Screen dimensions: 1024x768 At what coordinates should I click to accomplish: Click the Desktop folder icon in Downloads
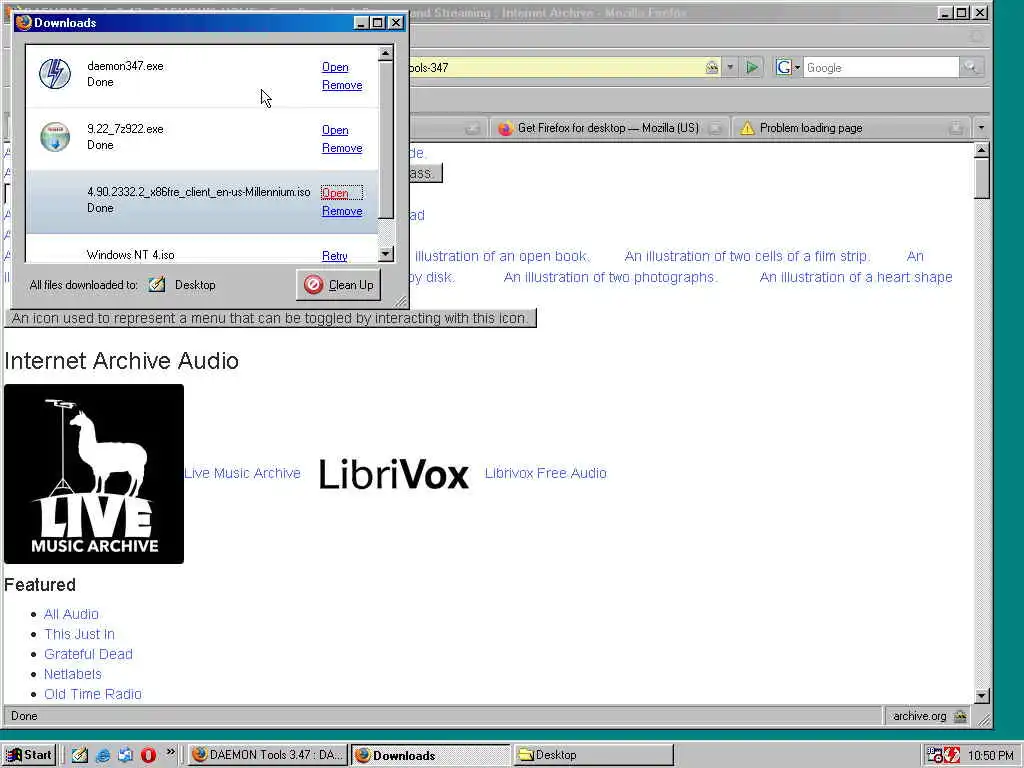157,285
